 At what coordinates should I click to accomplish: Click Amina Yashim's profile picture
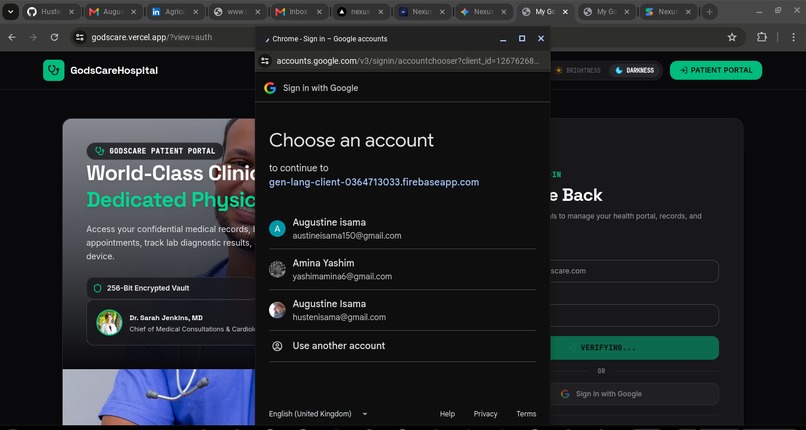click(x=277, y=269)
